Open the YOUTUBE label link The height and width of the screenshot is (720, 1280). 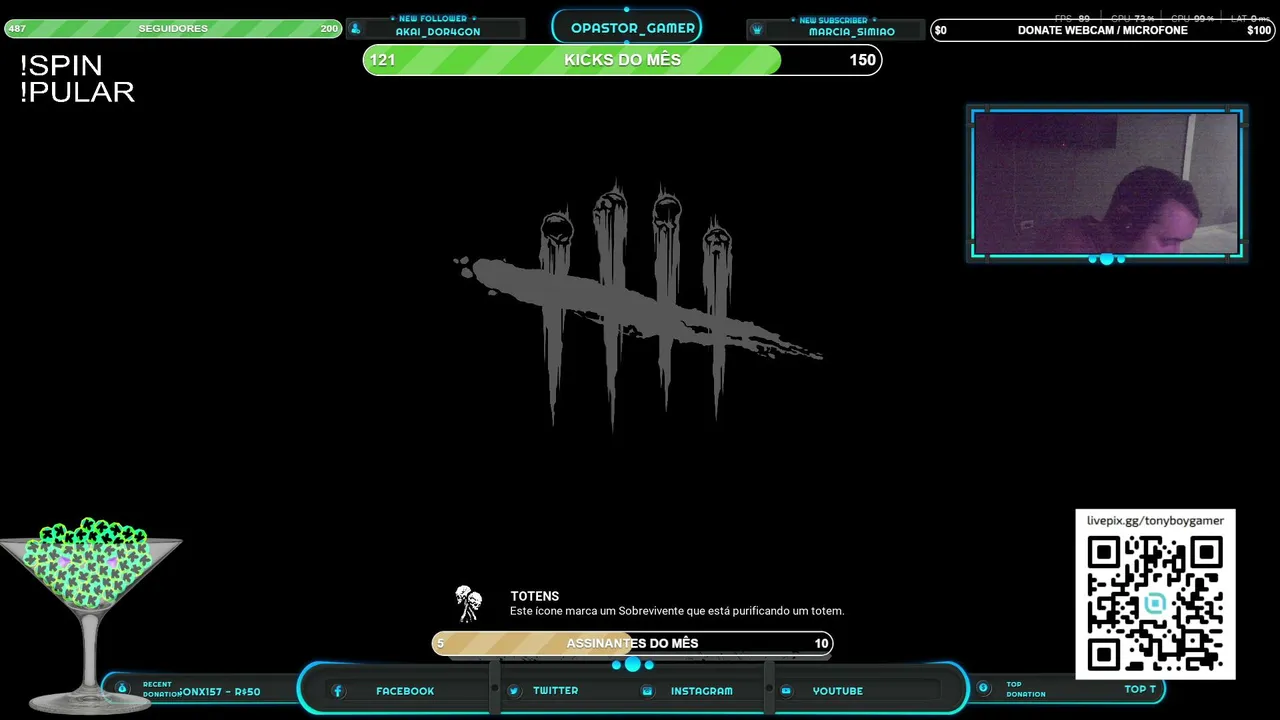pos(838,691)
